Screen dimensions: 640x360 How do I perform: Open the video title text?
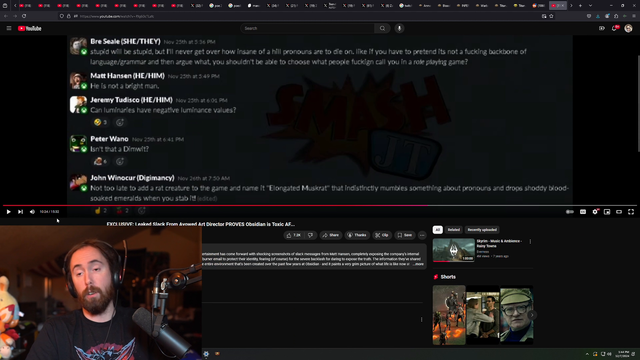[x=200, y=224]
